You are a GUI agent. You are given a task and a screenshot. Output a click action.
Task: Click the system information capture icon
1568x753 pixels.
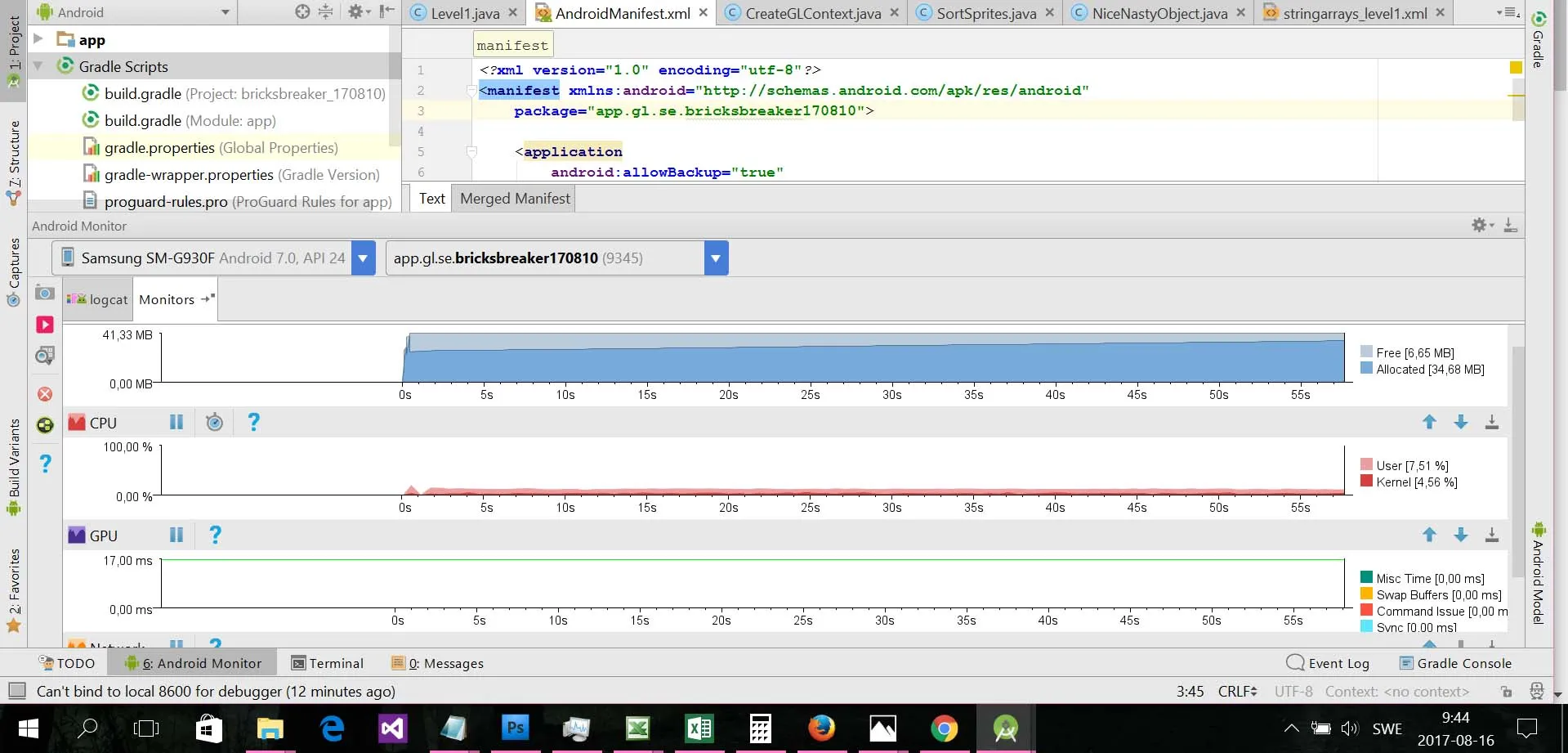point(45,356)
